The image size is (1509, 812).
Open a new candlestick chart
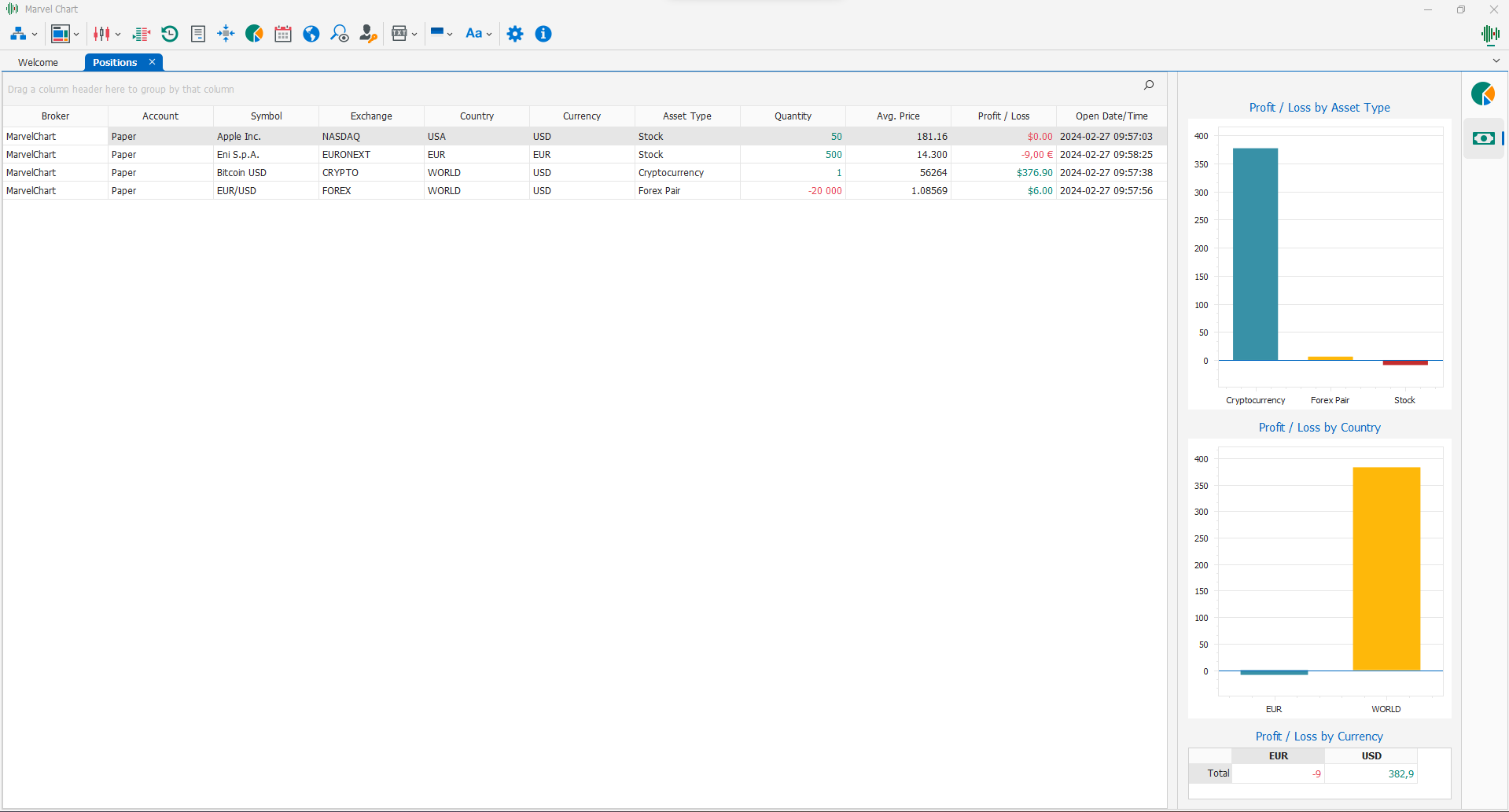pyautogui.click(x=101, y=34)
